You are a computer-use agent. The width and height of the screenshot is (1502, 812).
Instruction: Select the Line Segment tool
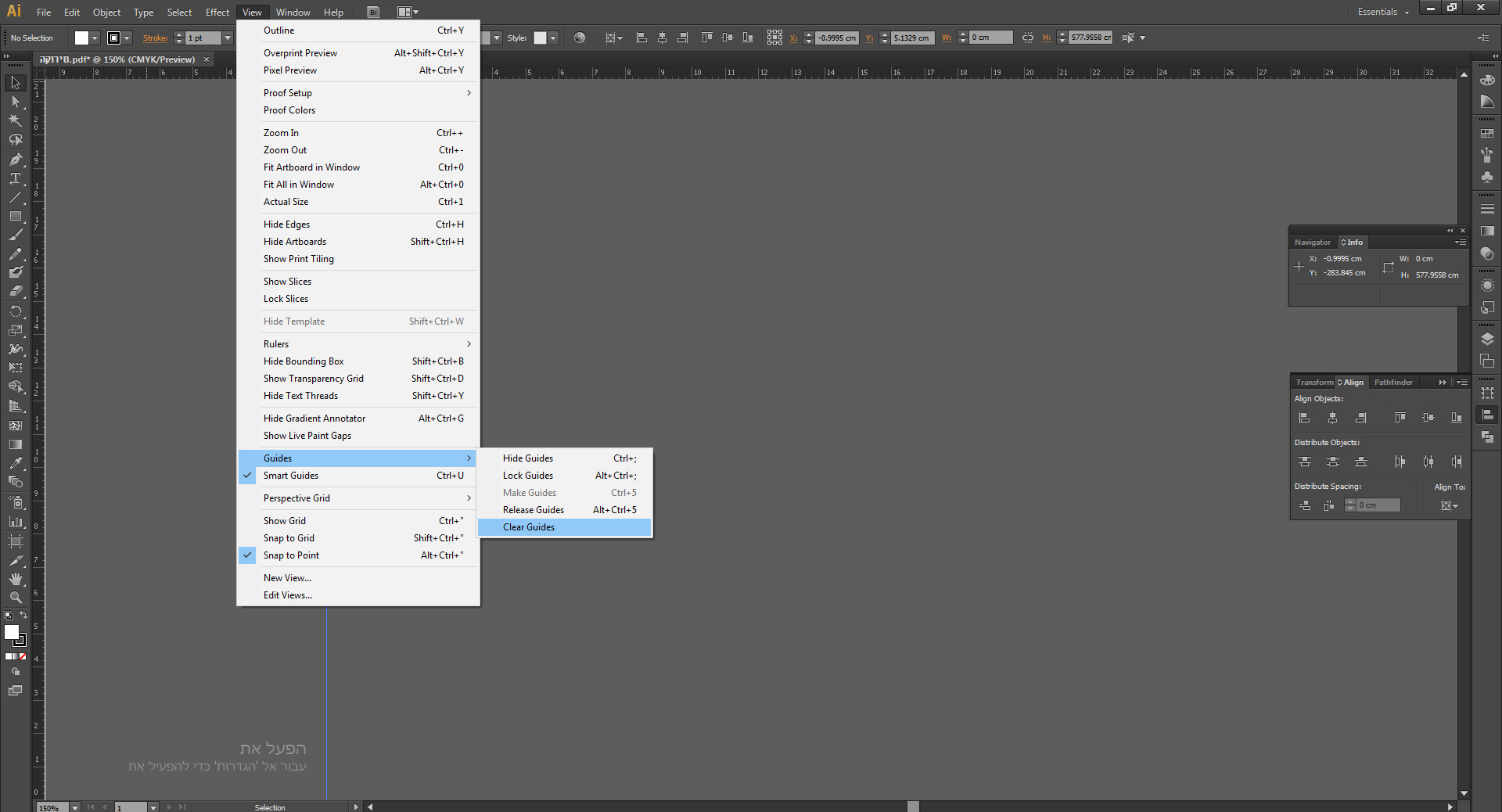[16, 197]
